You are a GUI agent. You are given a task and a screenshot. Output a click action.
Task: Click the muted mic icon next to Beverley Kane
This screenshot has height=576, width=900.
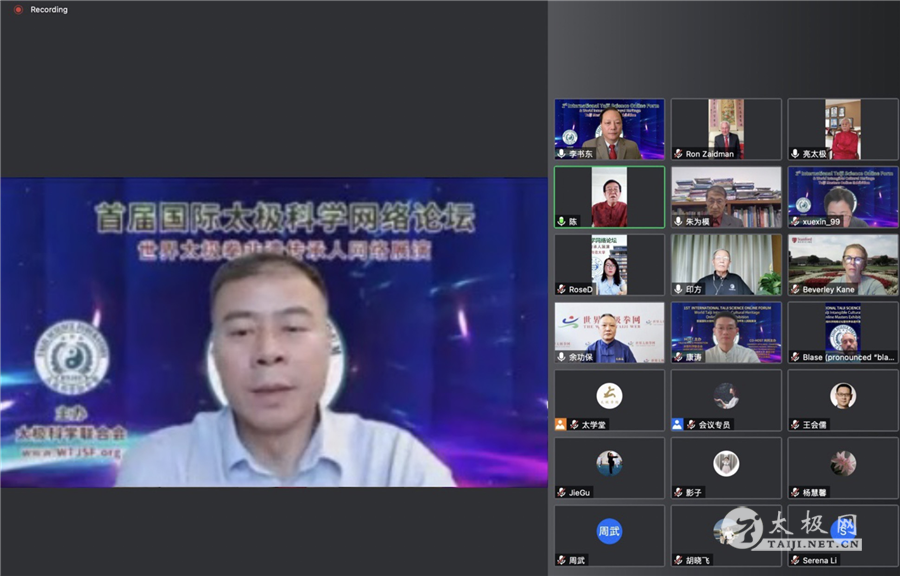coord(795,289)
